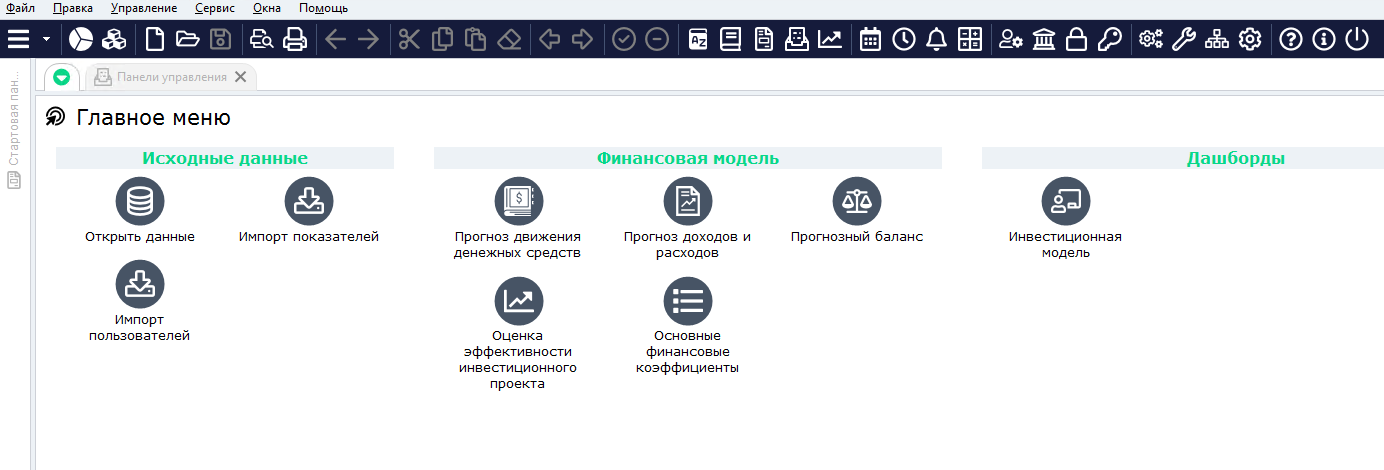This screenshot has width=1384, height=470.
Task: Expand the dropdown arrow beside the hamburger menu
Action: [46, 40]
